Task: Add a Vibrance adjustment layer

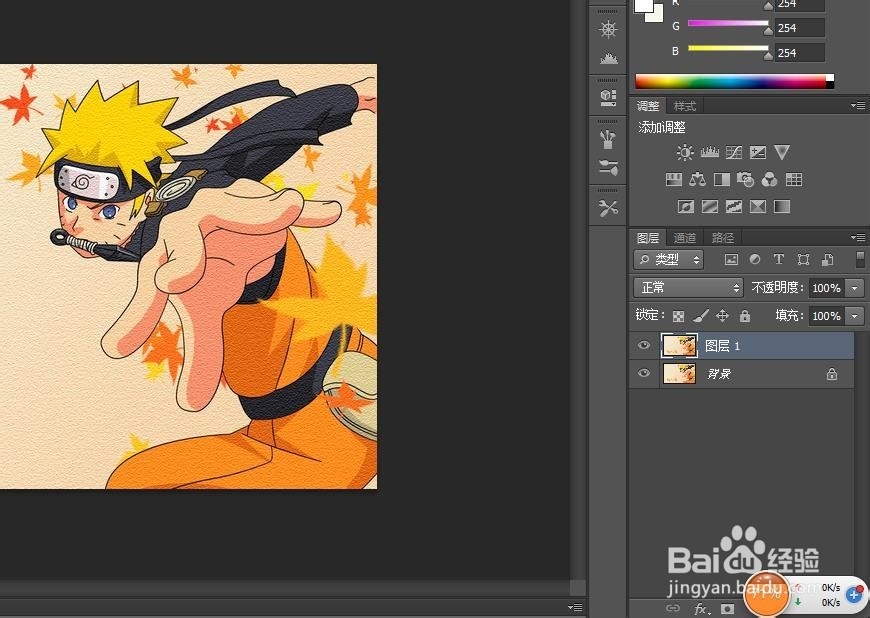Action: click(782, 152)
